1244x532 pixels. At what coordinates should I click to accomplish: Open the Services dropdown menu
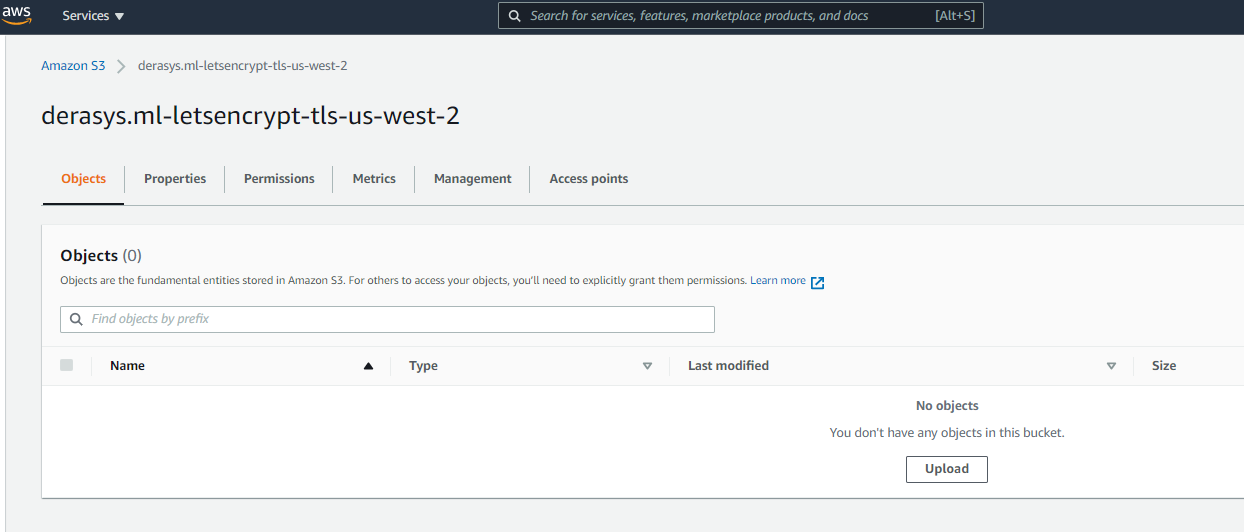[x=93, y=16]
